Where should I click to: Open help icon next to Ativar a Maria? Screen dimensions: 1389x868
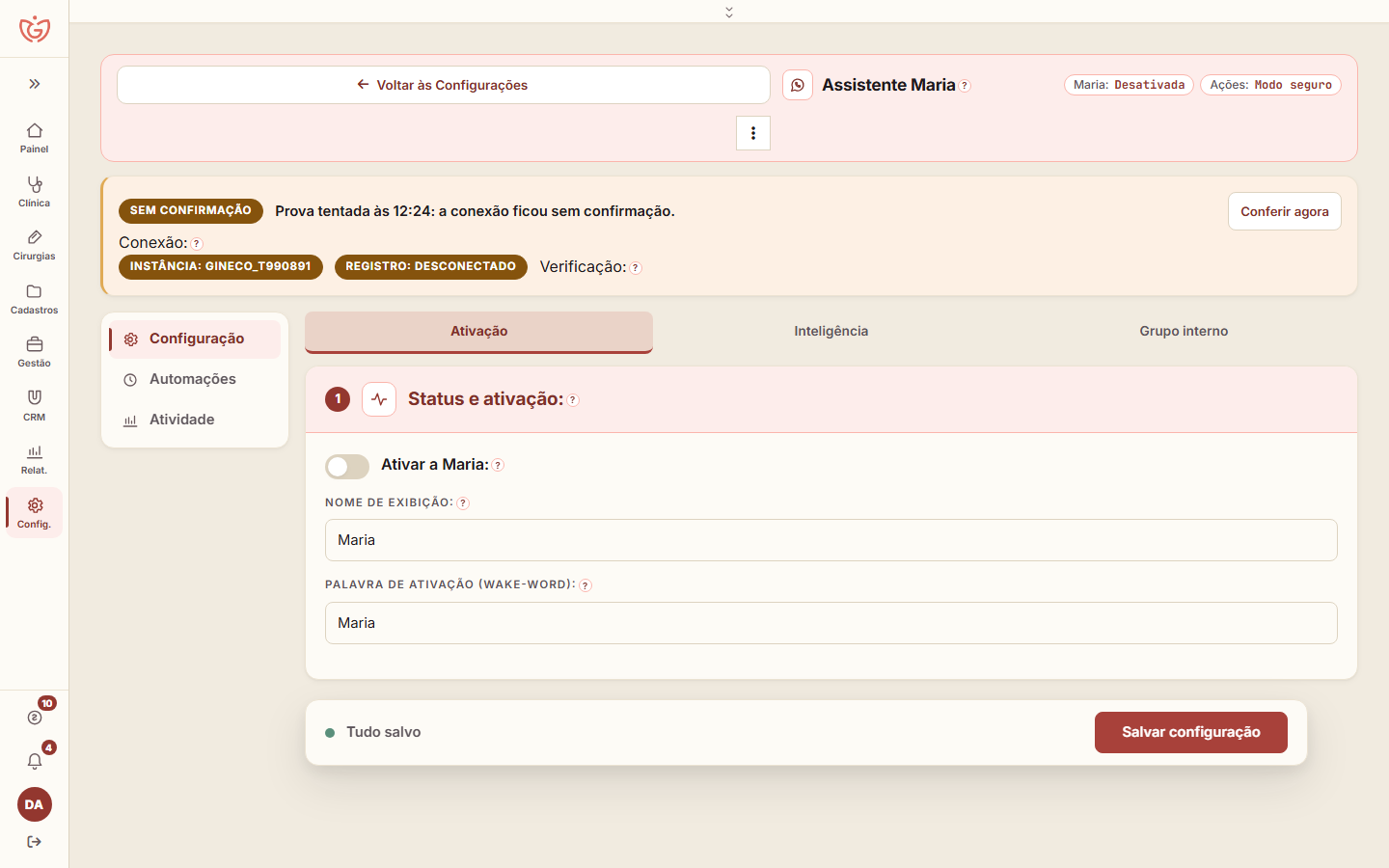coord(498,465)
